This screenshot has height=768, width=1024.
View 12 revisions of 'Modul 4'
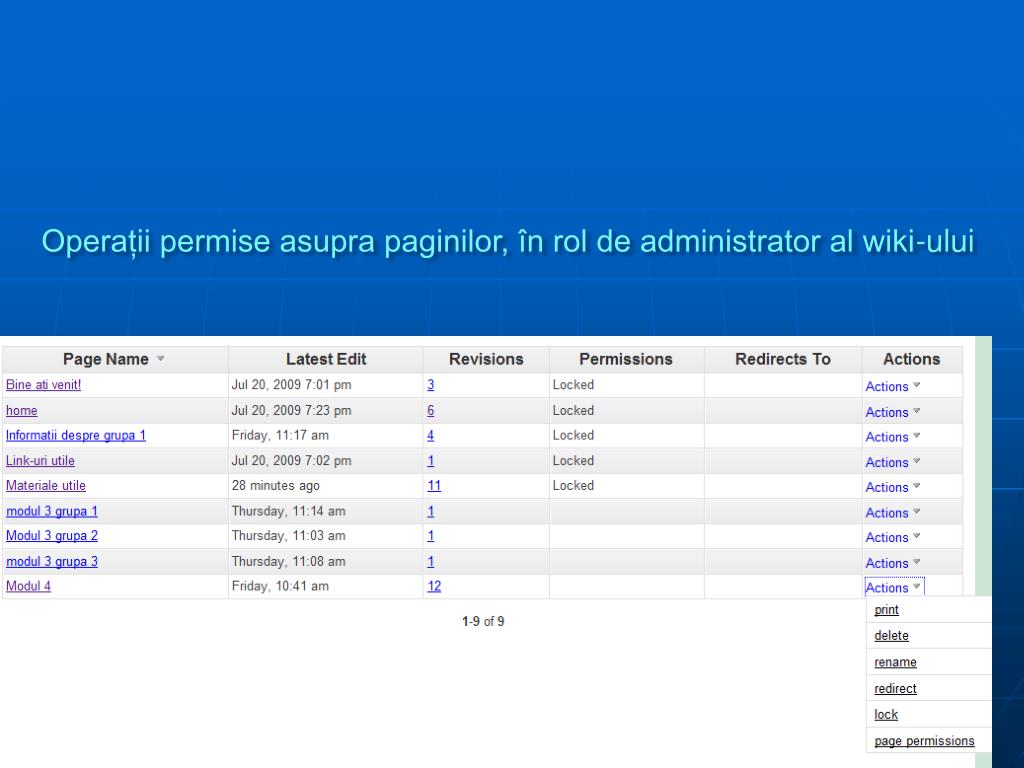[434, 586]
